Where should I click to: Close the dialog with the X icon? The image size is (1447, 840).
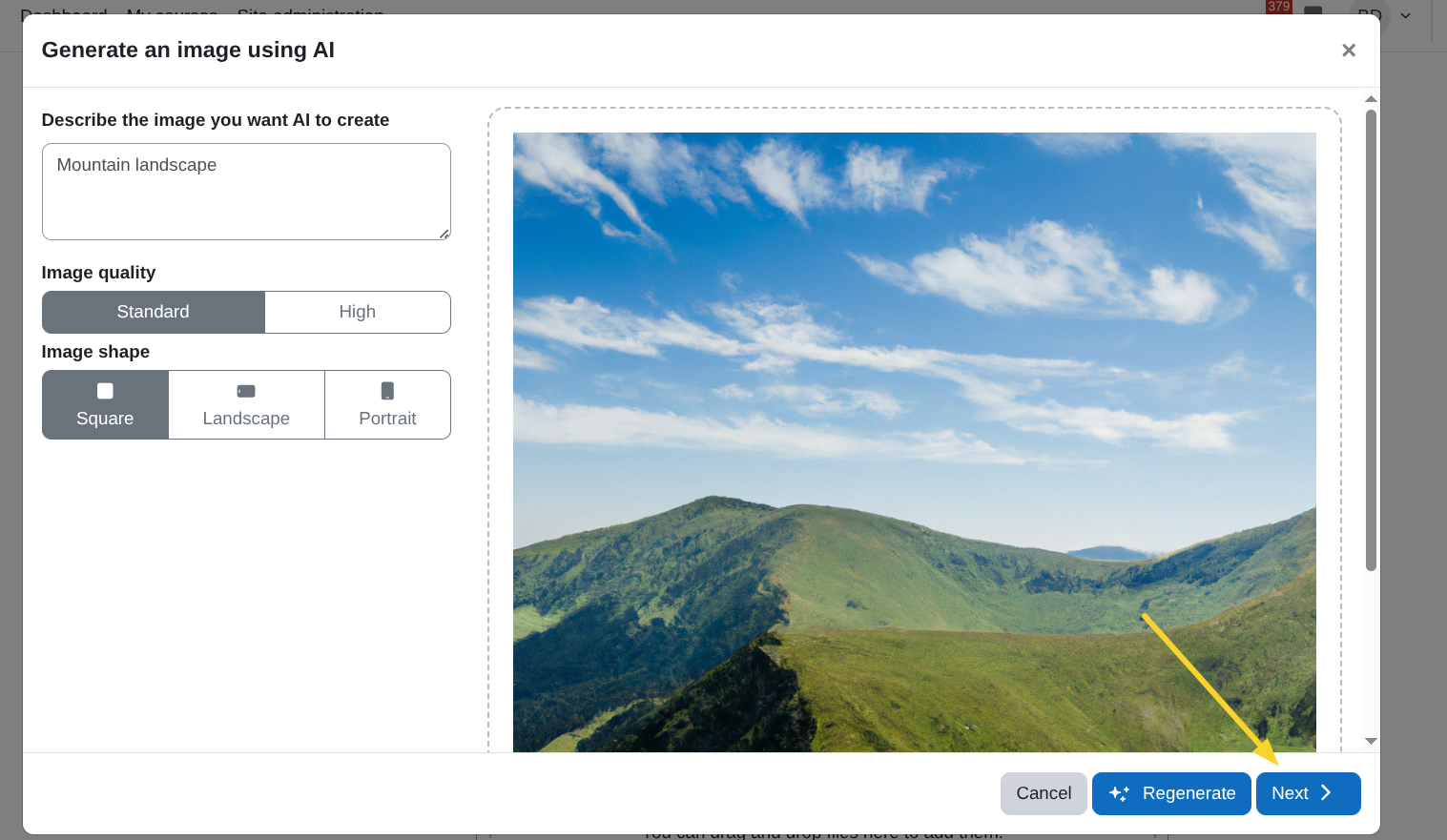point(1349,50)
